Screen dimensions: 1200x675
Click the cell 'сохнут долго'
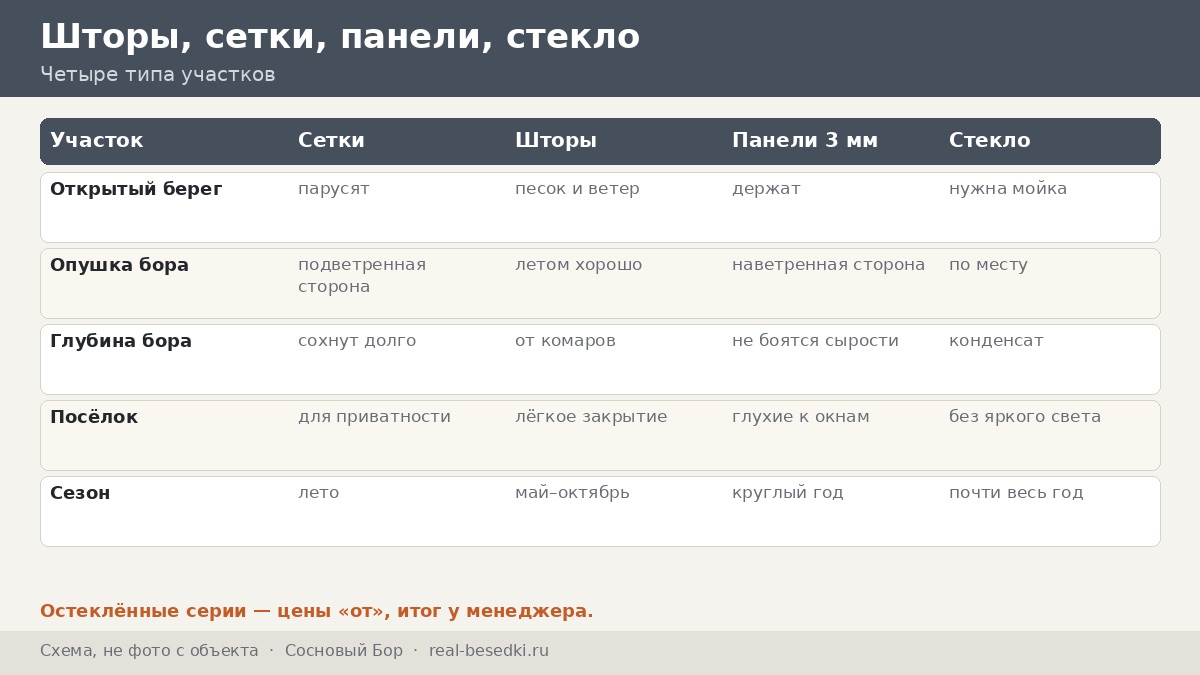(357, 341)
